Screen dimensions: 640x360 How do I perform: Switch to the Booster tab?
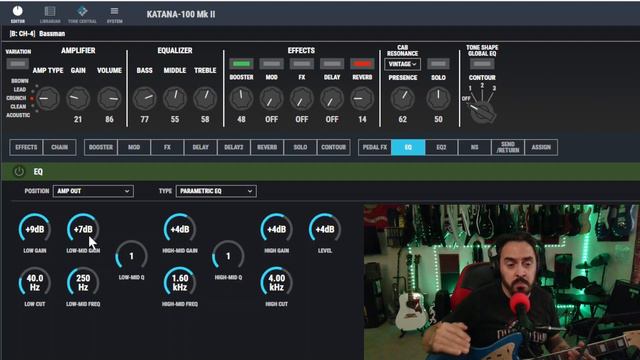tap(101, 147)
